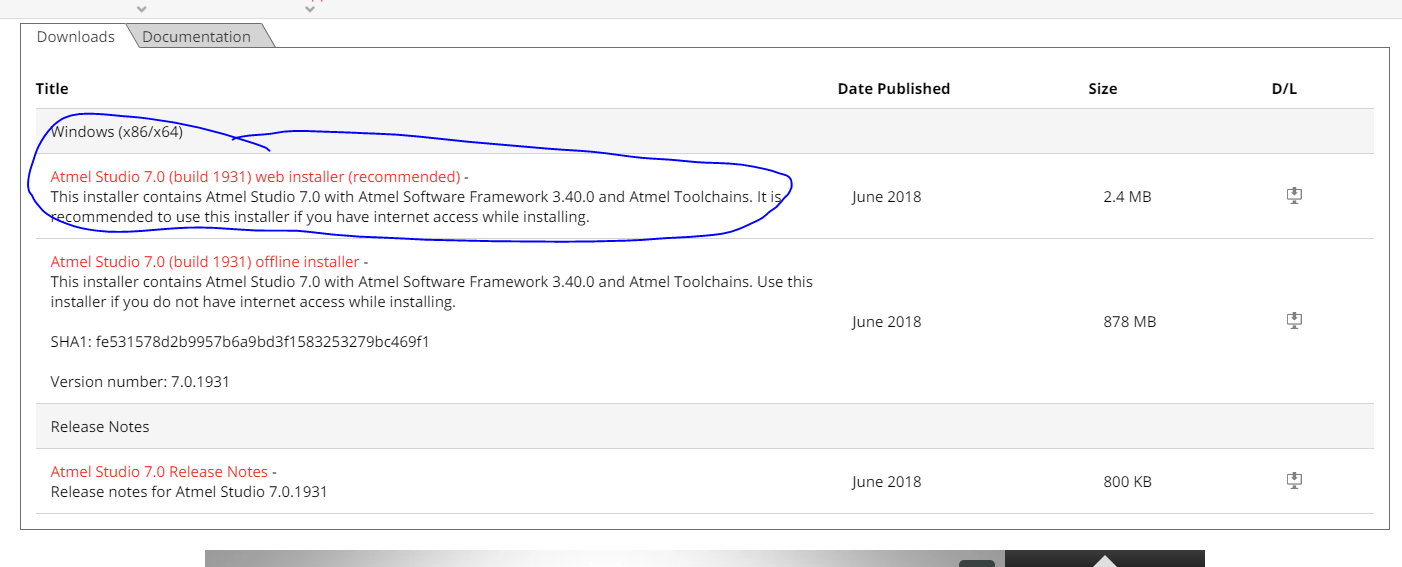
Task: Click the Date Published column header
Action: [893, 89]
